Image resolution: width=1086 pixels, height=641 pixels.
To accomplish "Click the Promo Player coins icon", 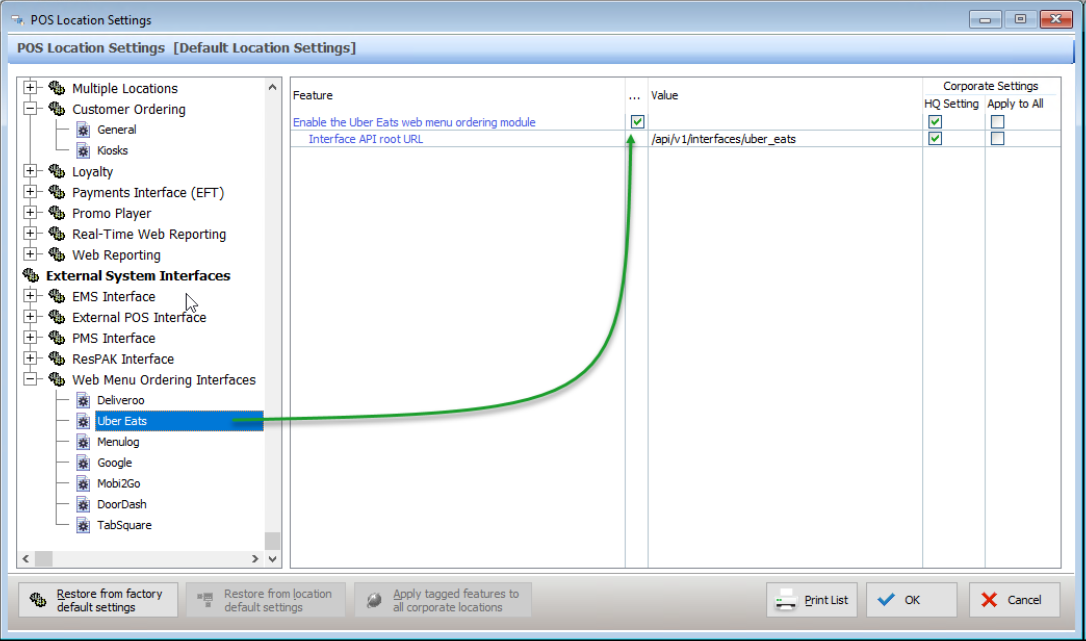I will (57, 214).
